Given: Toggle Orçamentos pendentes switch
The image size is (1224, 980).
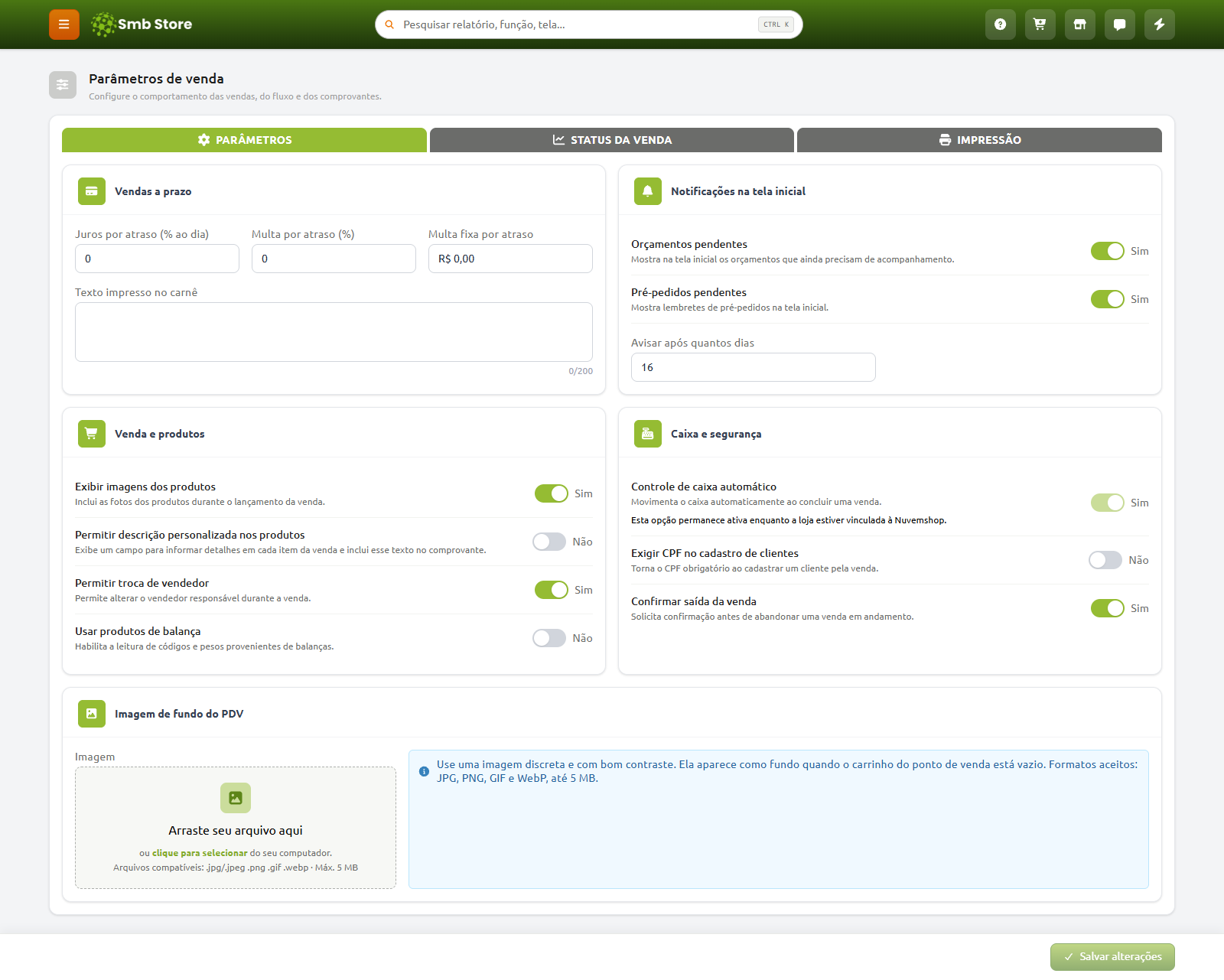Looking at the screenshot, I should (1107, 251).
